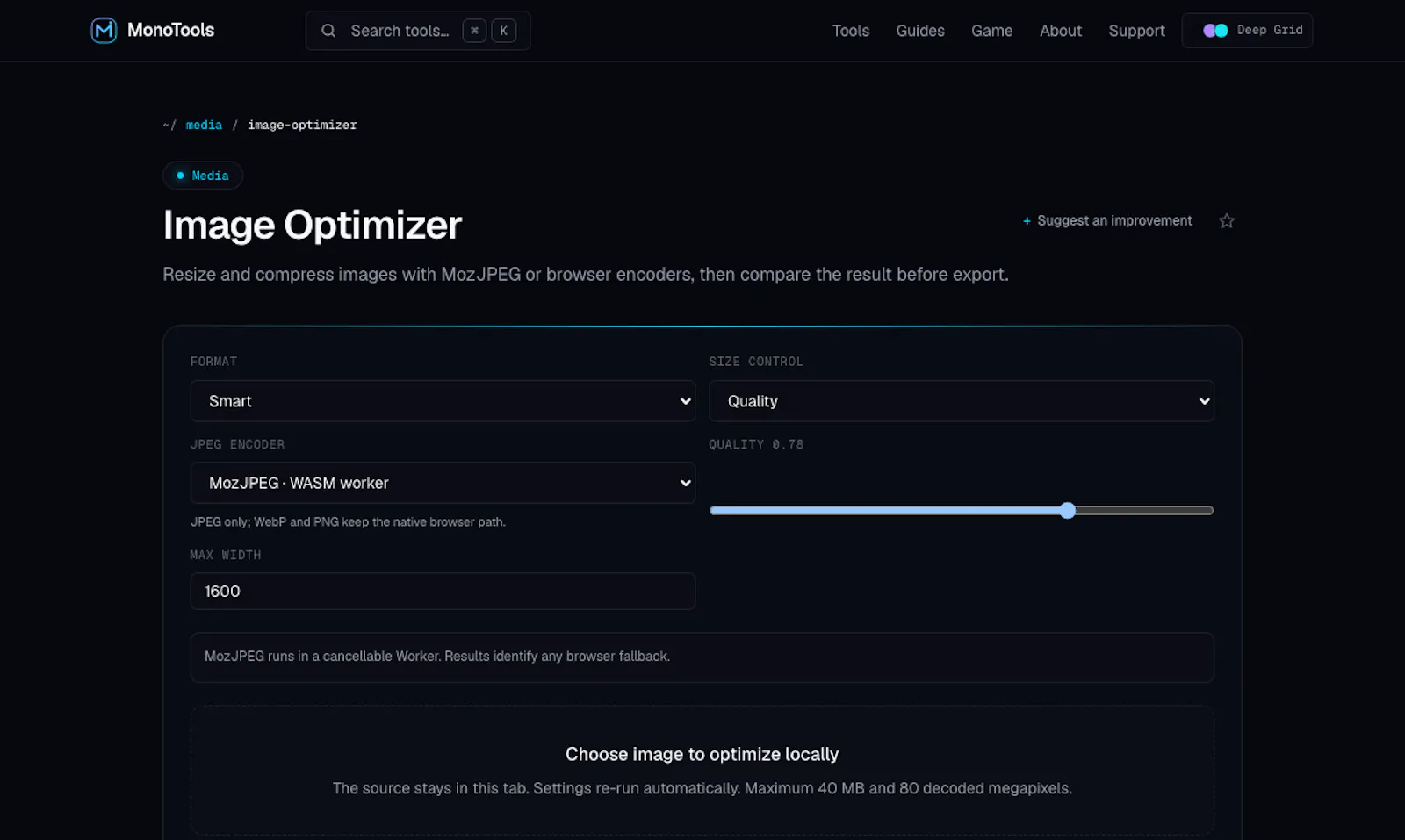This screenshot has height=840, width=1405.
Task: Open the Tools menu
Action: coord(851,31)
